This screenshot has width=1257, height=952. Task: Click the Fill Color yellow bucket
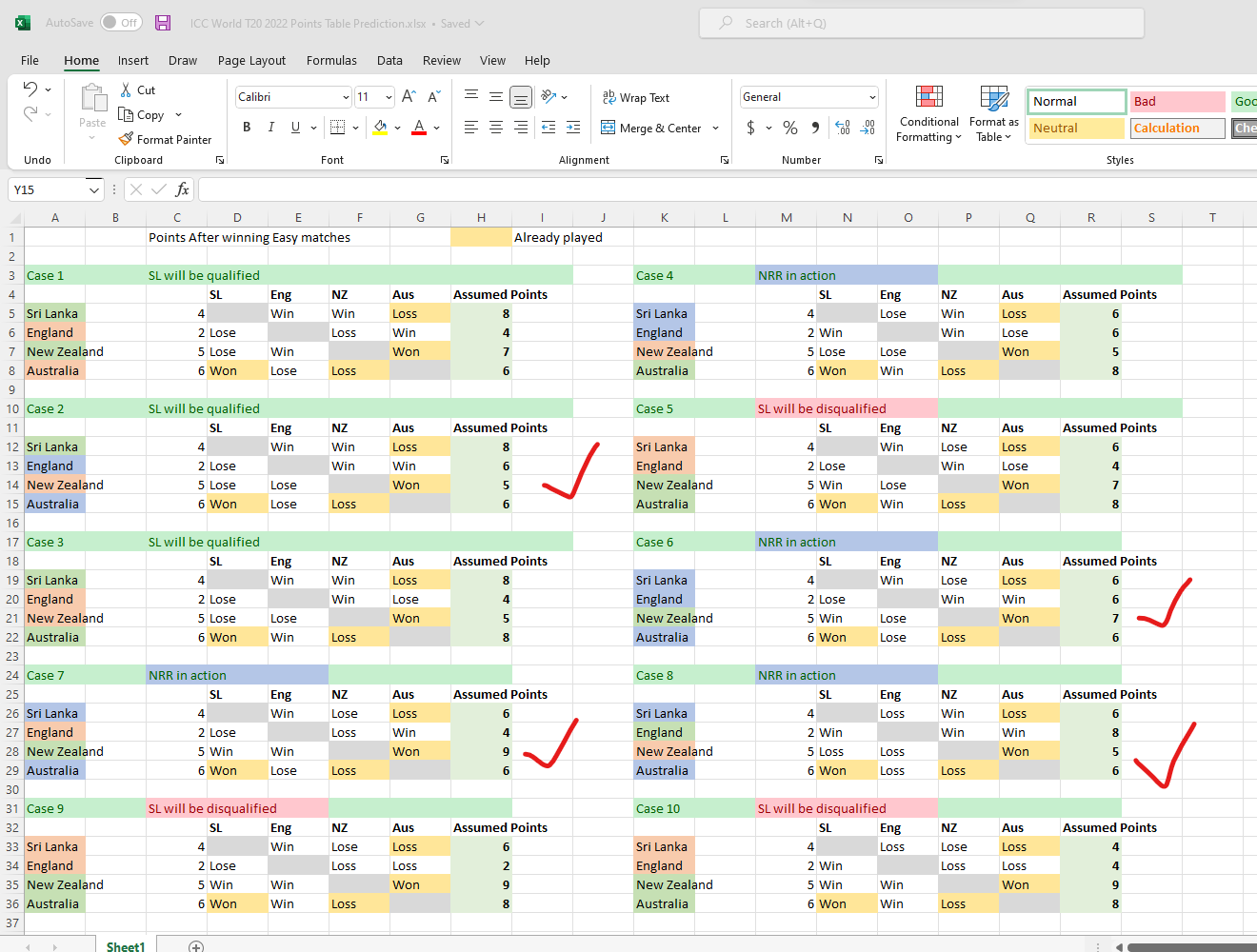[381, 128]
